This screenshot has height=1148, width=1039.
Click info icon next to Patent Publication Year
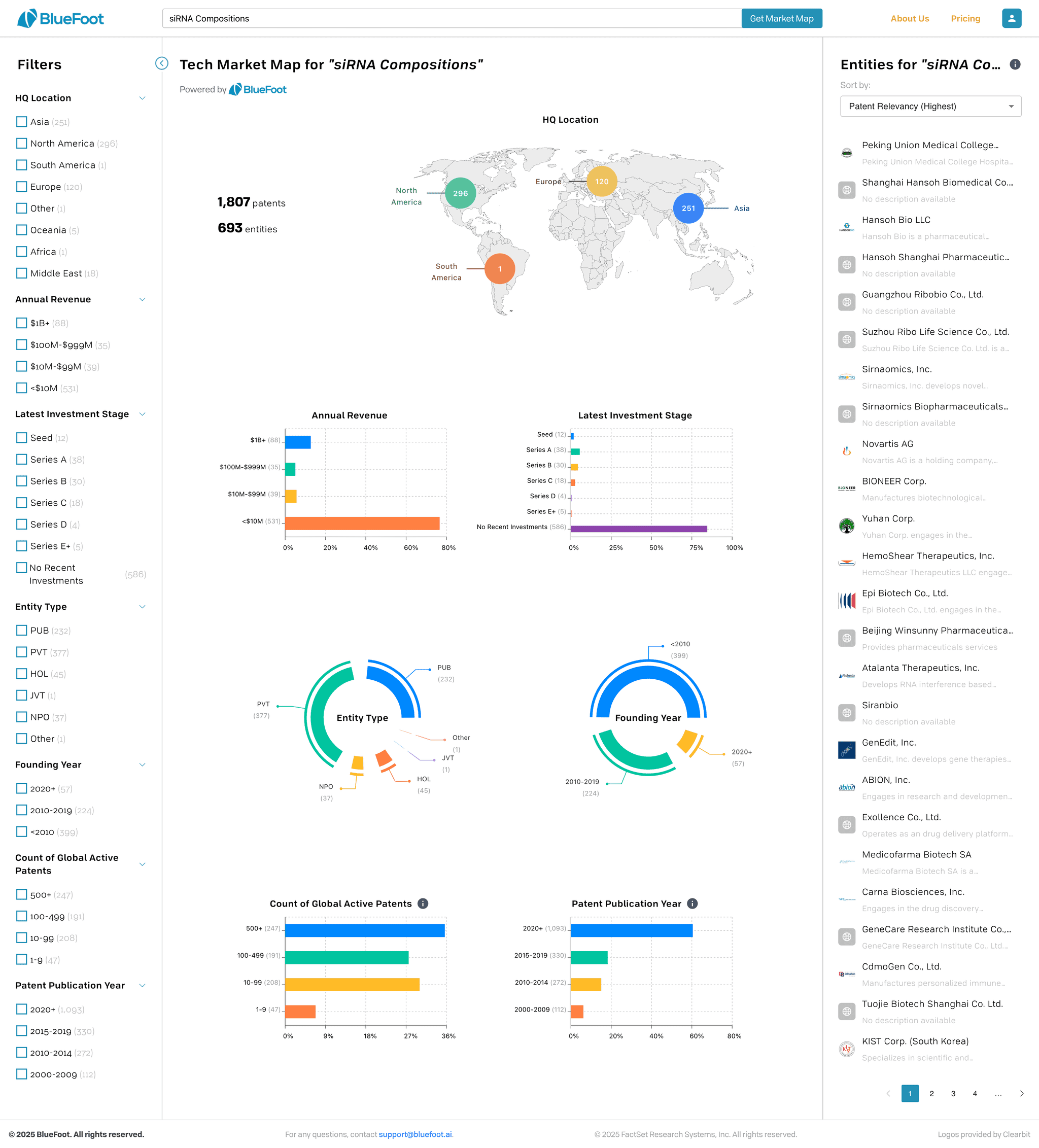692,903
